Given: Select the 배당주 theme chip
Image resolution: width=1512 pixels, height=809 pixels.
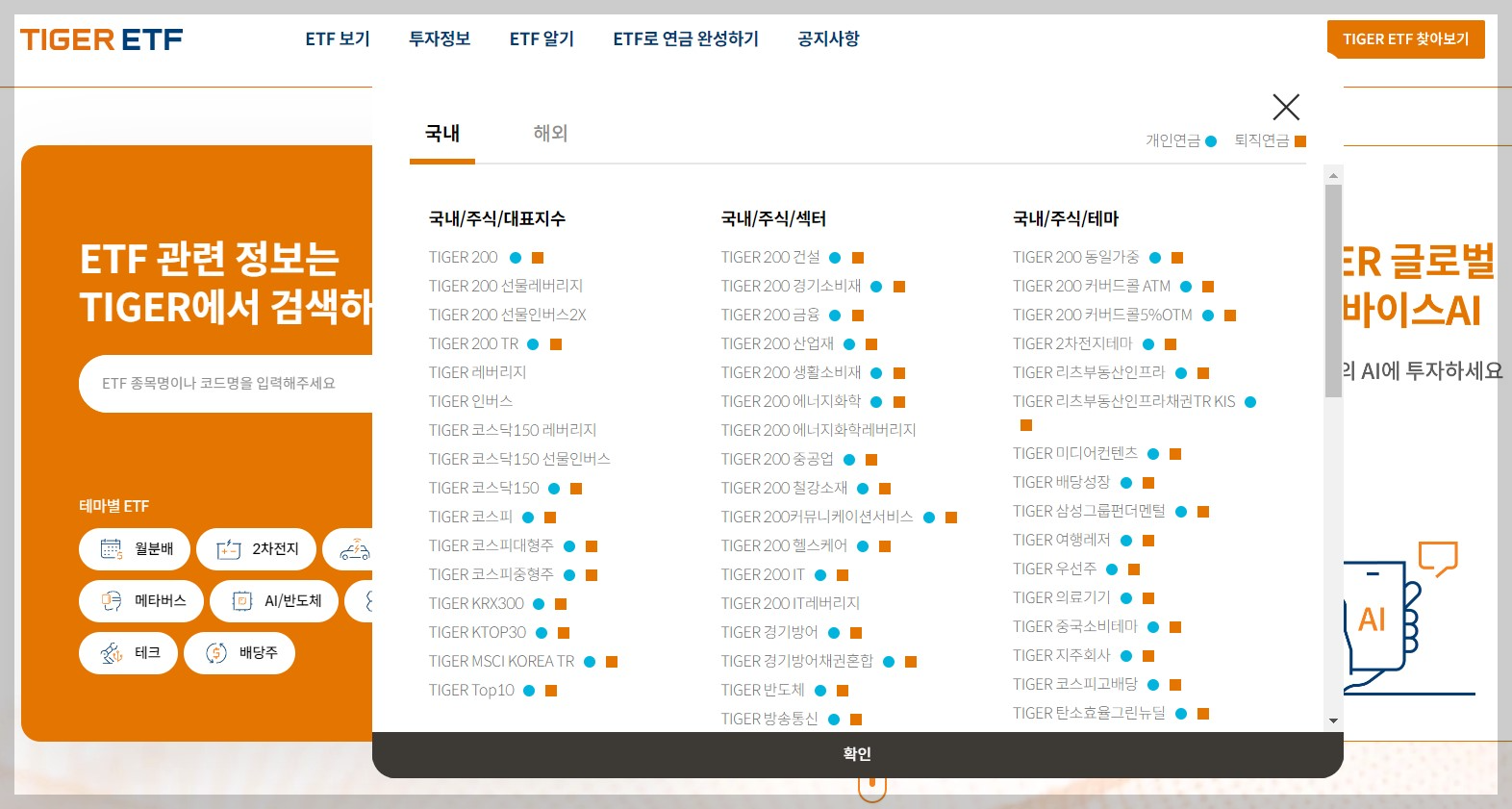Looking at the screenshot, I should click(x=239, y=653).
